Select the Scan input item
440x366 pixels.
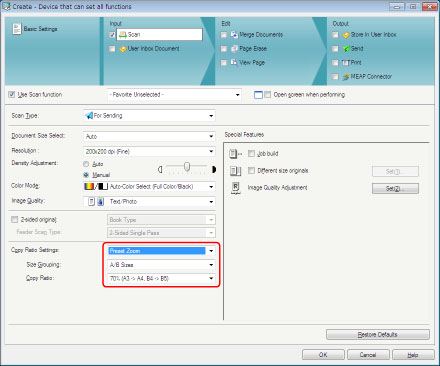[159, 35]
